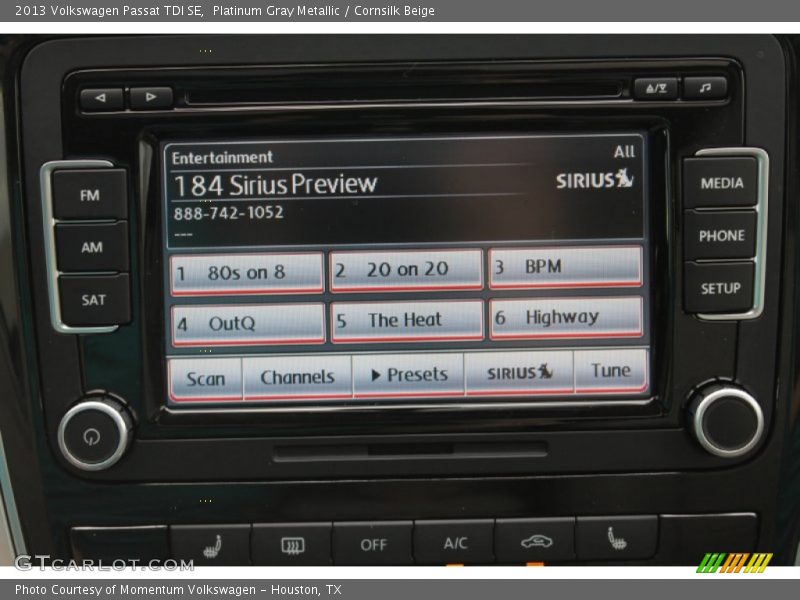The image size is (800, 600).
Task: Select the AM radio band
Action: click(92, 247)
